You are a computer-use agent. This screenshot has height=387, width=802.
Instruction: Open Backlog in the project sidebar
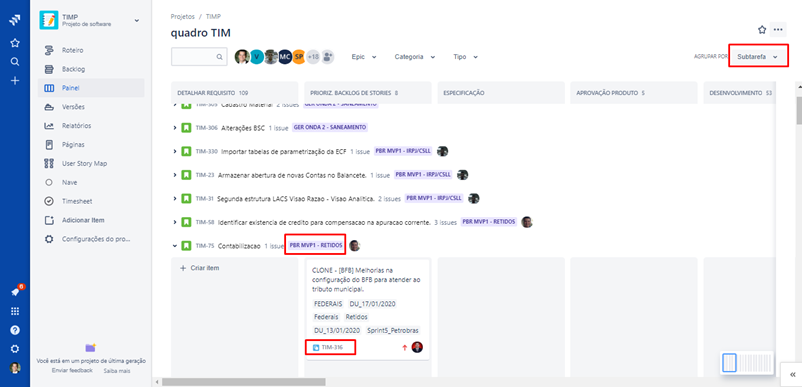[x=91, y=69]
